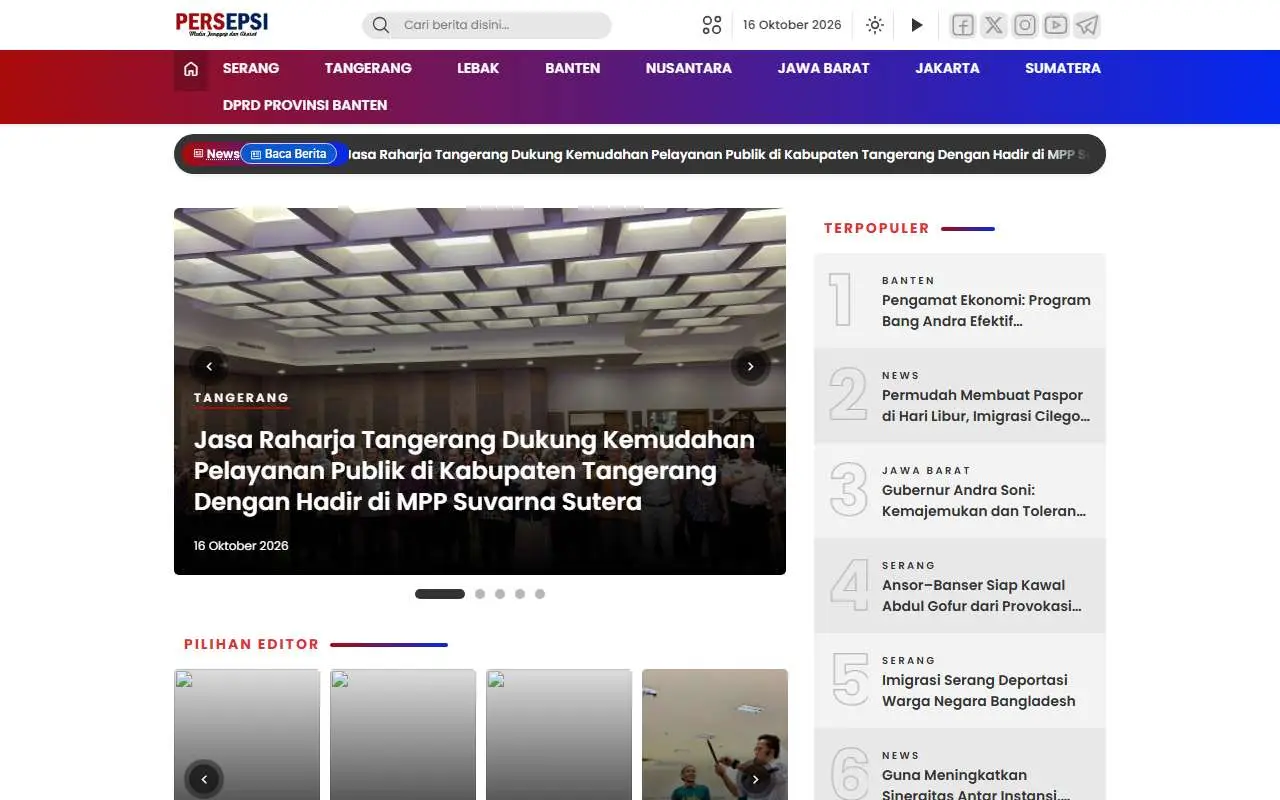Viewport: 1280px width, 800px height.
Task: Open the SUMATERA menu section
Action: point(1063,68)
